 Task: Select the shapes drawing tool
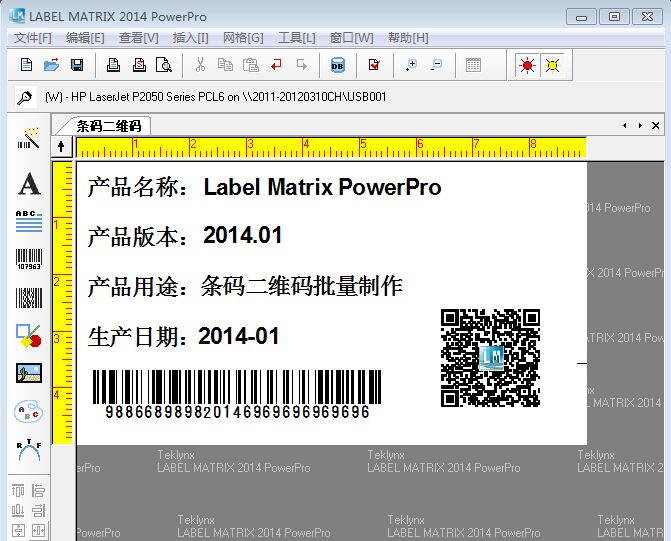[28, 336]
